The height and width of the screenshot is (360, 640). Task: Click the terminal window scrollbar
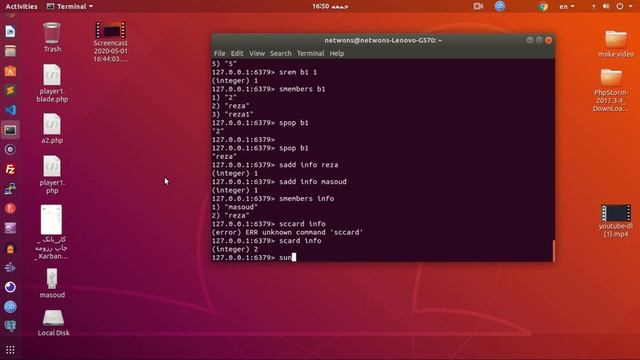[x=553, y=250]
